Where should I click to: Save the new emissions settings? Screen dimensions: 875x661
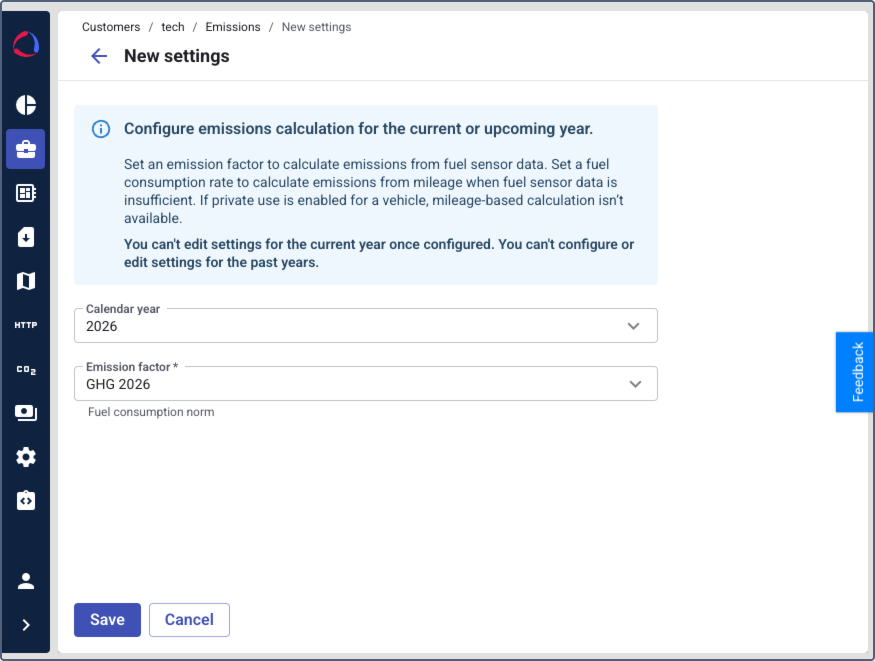[107, 620]
